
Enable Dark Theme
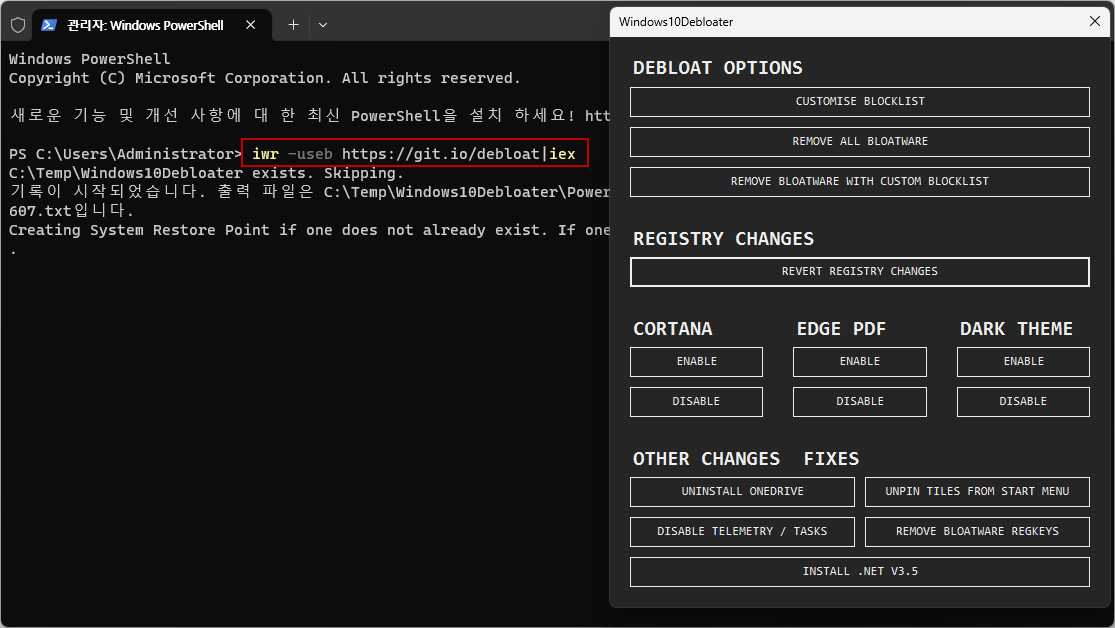[x=1023, y=361]
